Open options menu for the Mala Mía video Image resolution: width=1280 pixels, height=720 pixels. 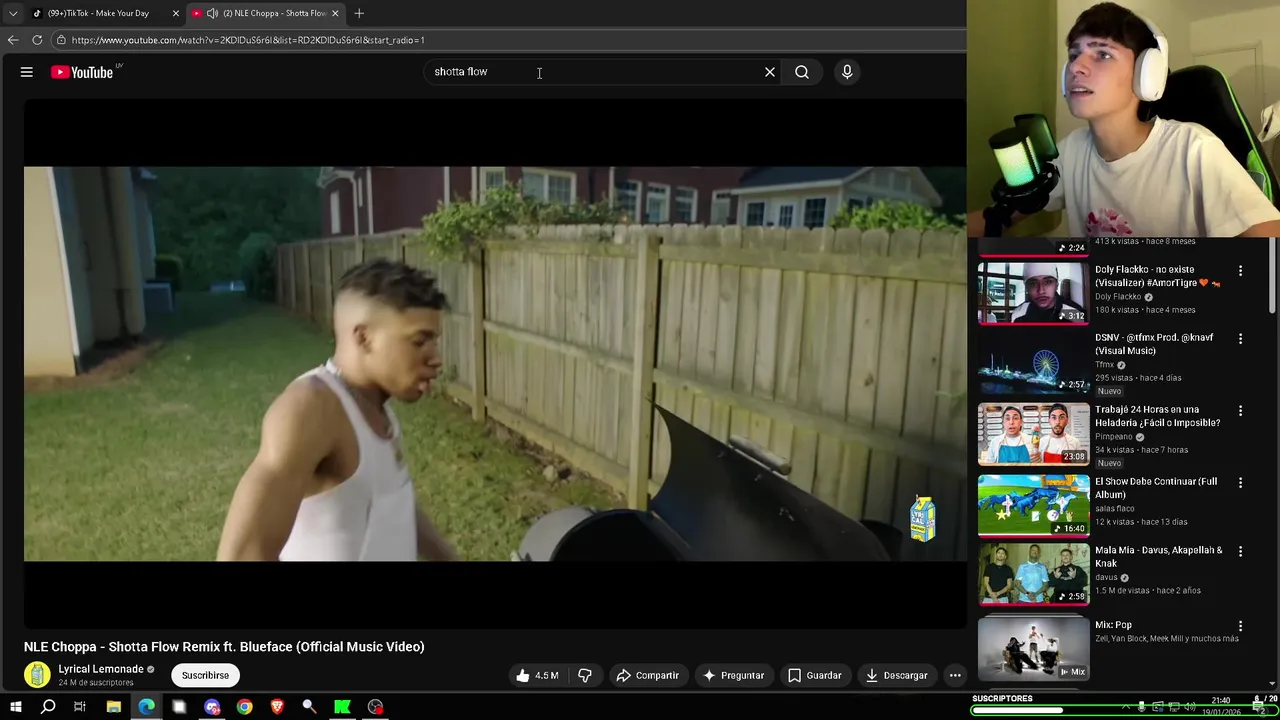[1240, 551]
